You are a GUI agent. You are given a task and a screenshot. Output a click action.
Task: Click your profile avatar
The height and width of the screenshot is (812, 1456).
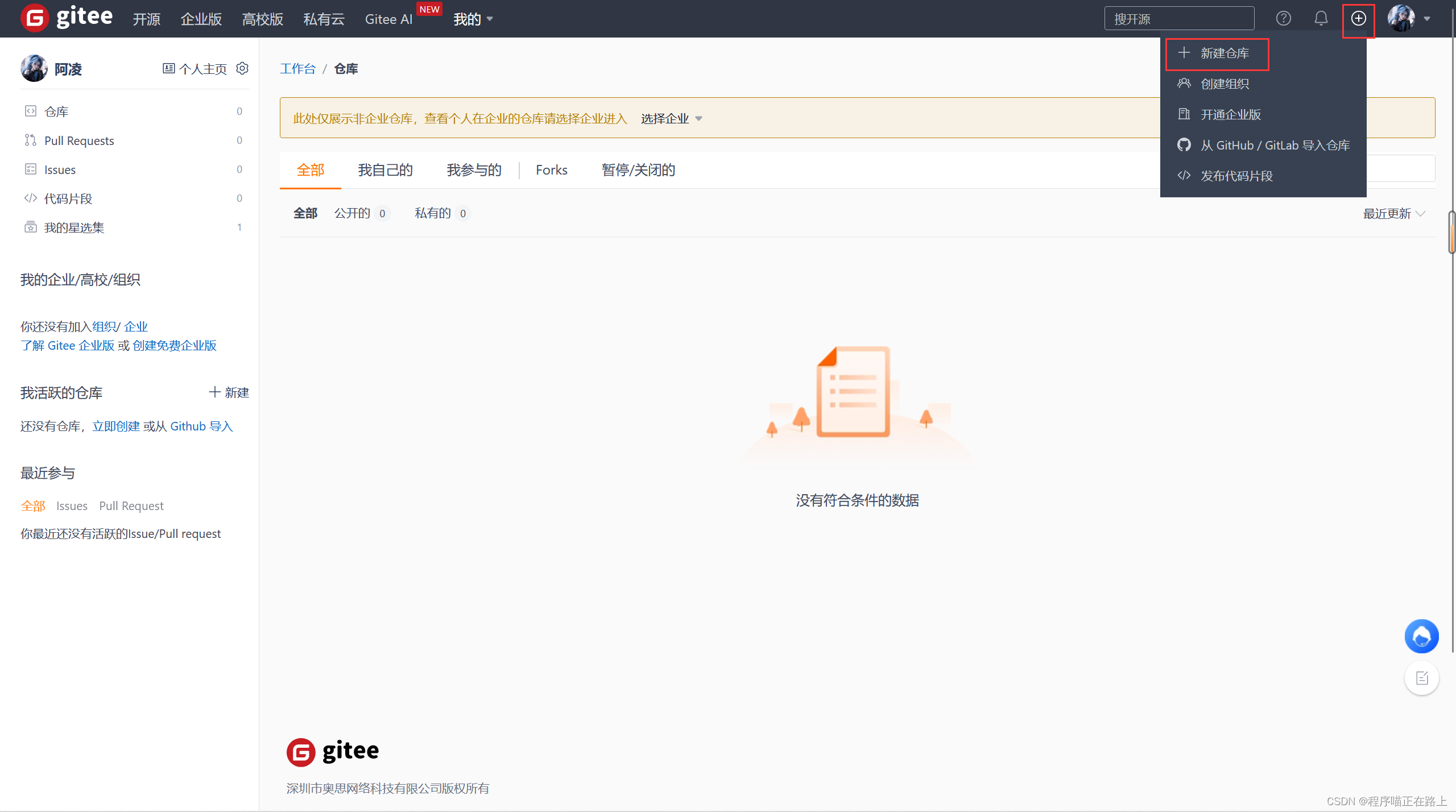tap(1402, 18)
